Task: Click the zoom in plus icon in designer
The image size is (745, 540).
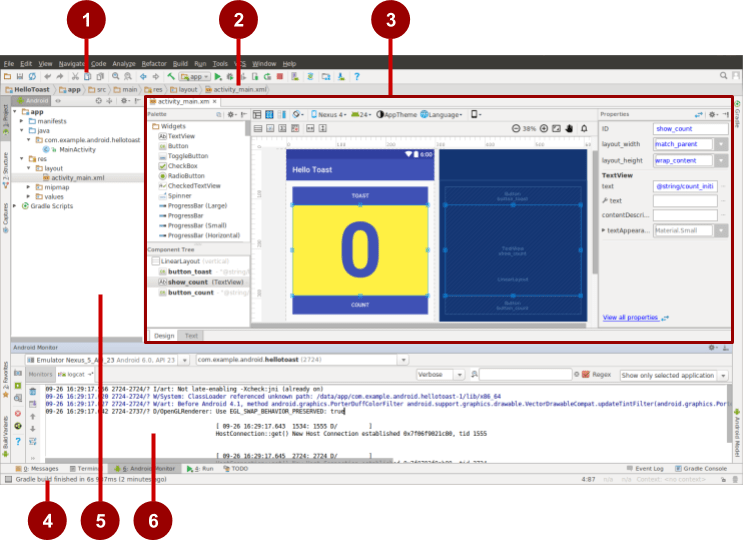Action: pos(544,129)
